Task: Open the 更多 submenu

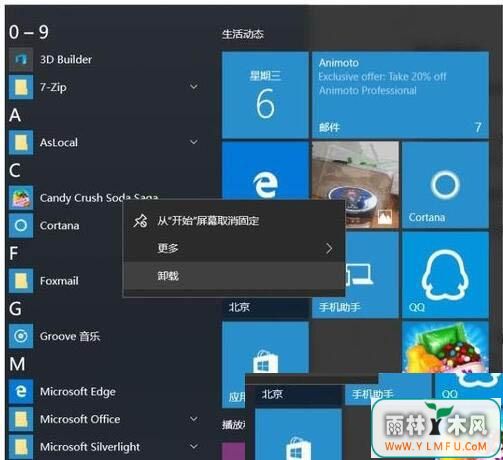Action: coord(234,248)
